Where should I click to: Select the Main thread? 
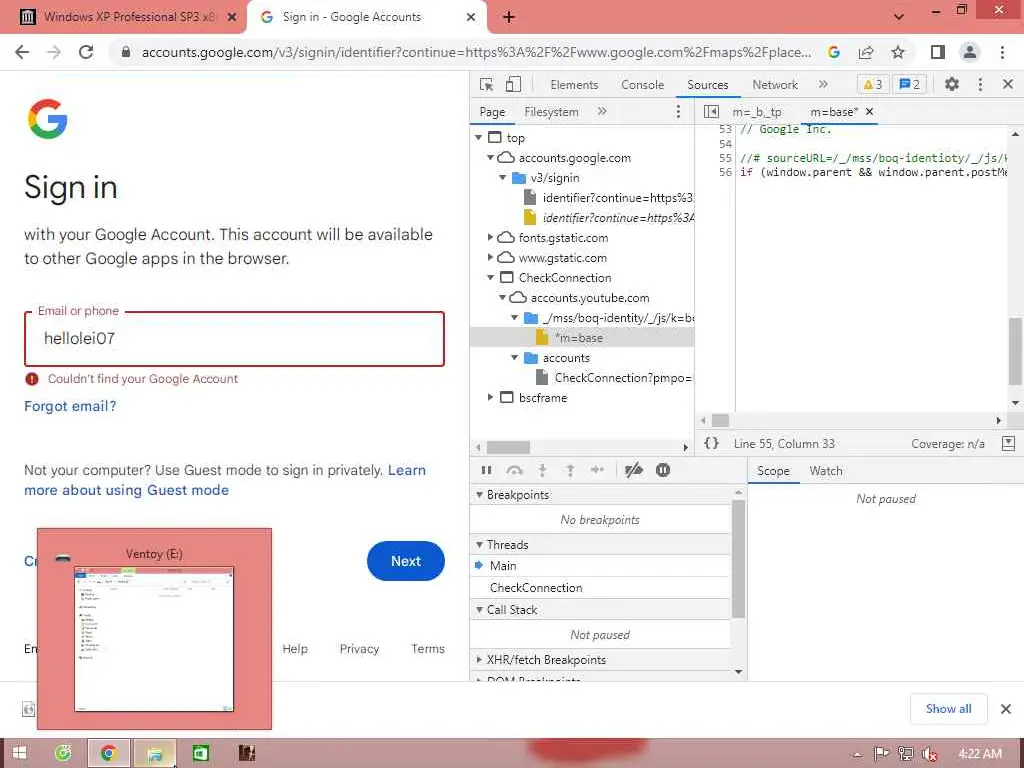tap(503, 566)
